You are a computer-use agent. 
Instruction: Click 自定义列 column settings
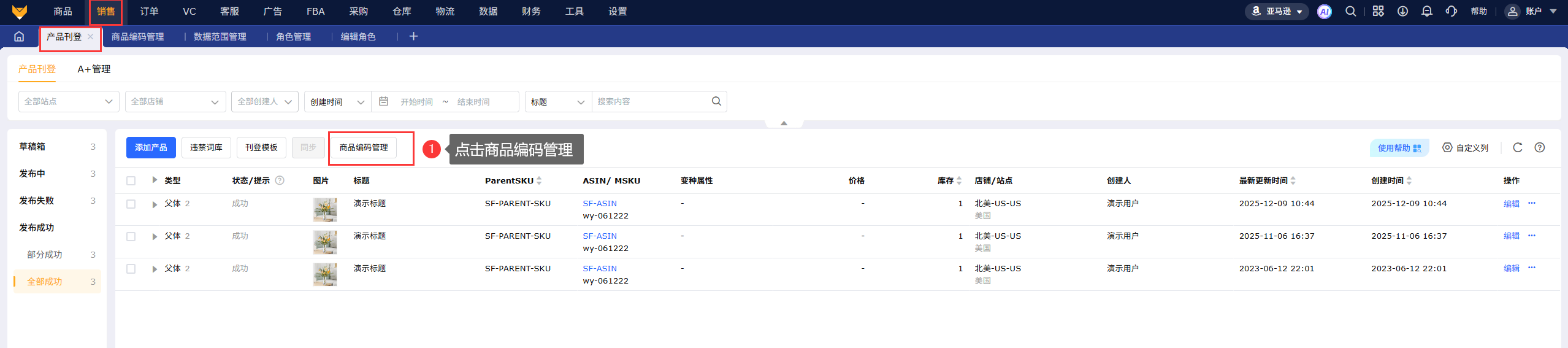[x=1466, y=148]
